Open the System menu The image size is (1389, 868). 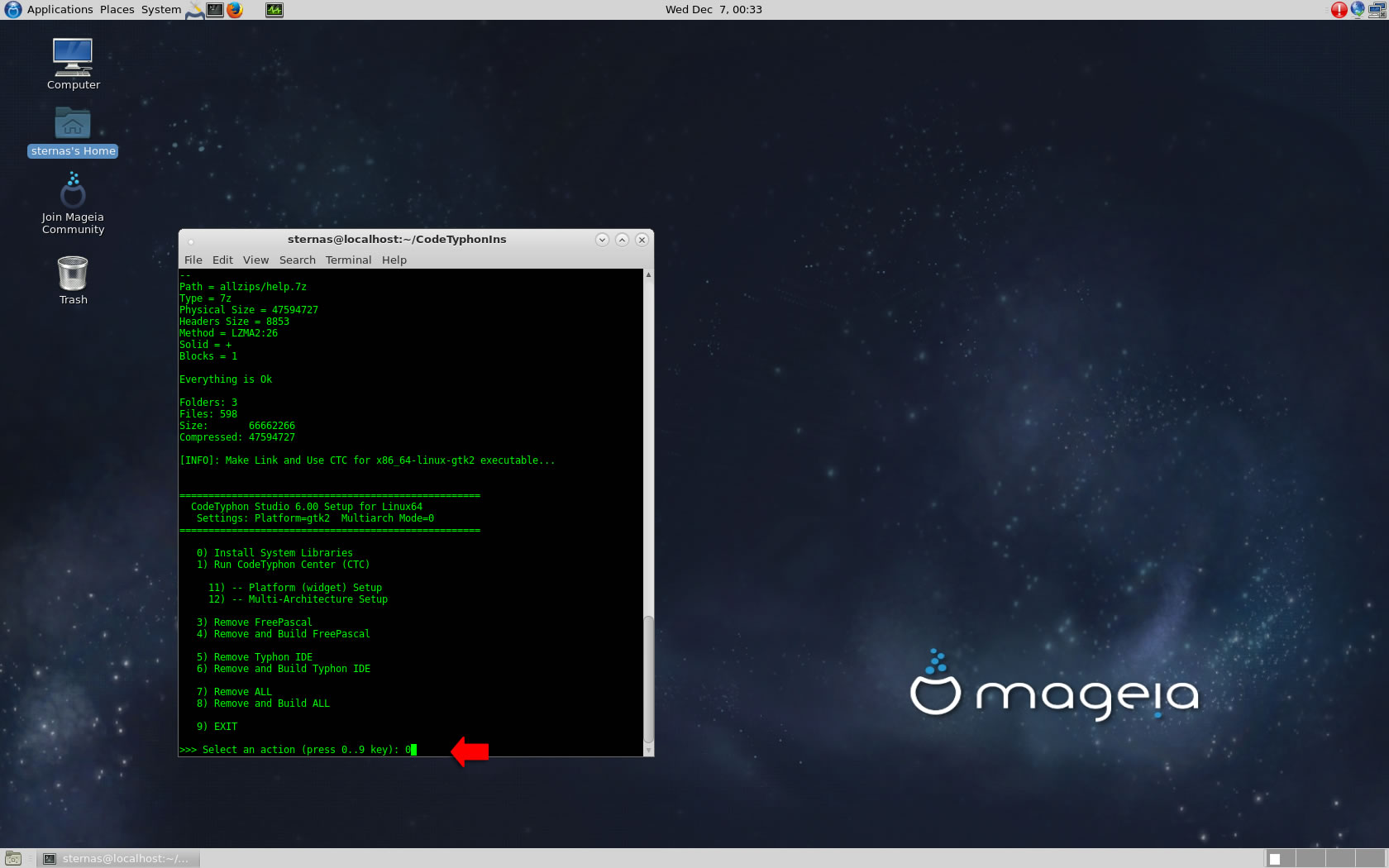(161, 10)
